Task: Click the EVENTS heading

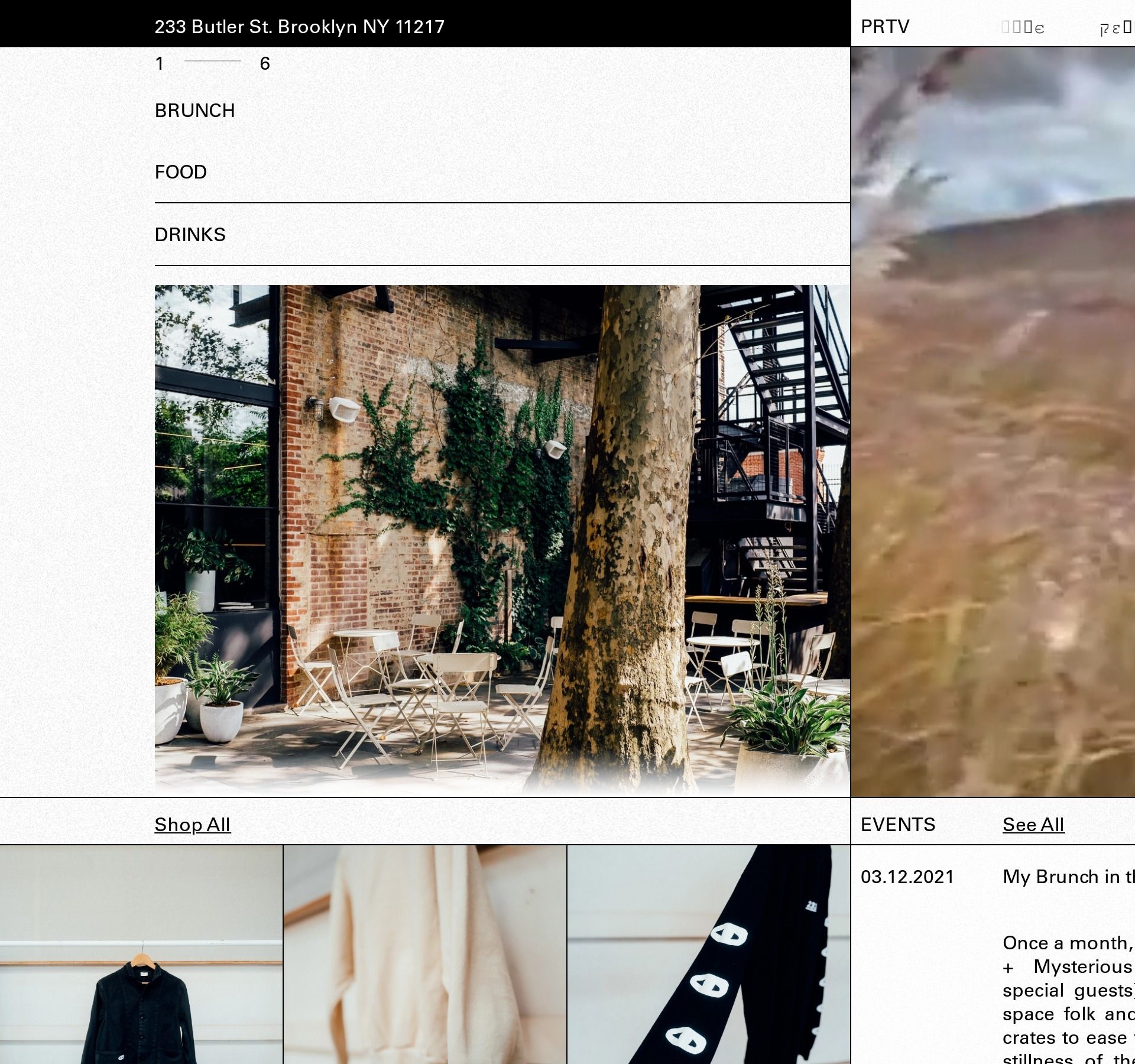Action: [x=897, y=825]
